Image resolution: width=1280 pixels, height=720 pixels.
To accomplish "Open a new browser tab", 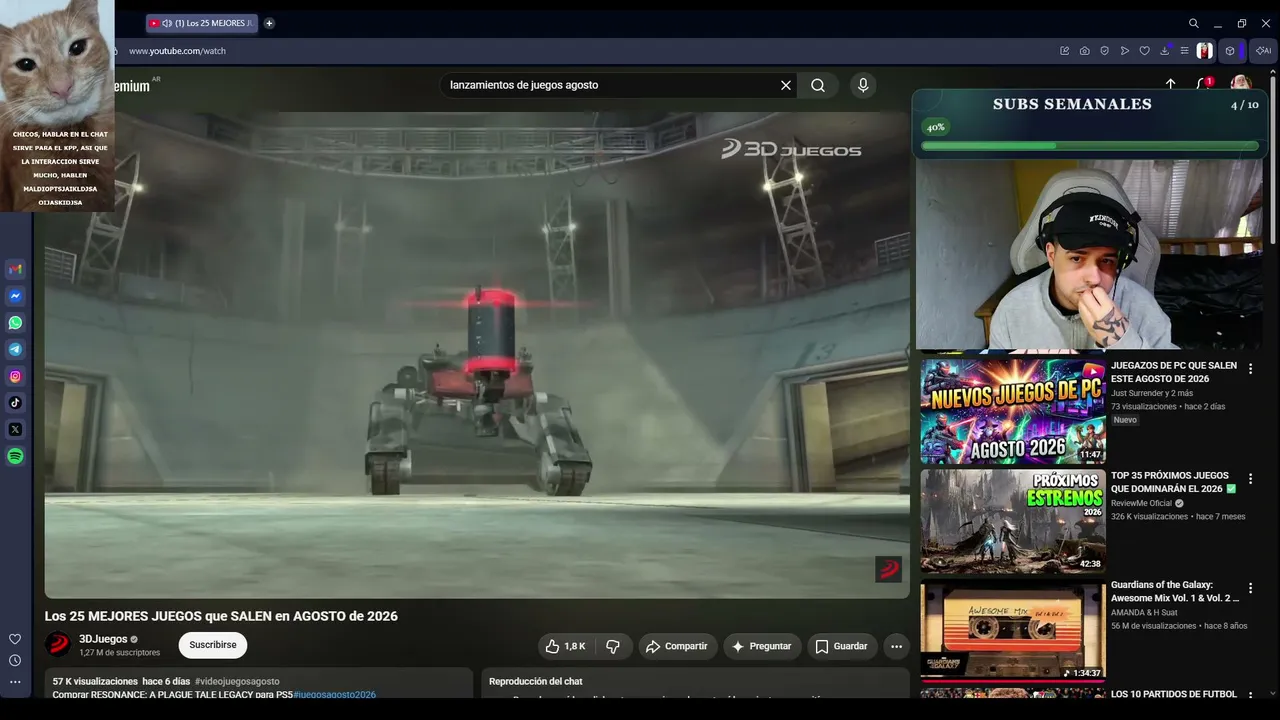I will pyautogui.click(x=269, y=23).
